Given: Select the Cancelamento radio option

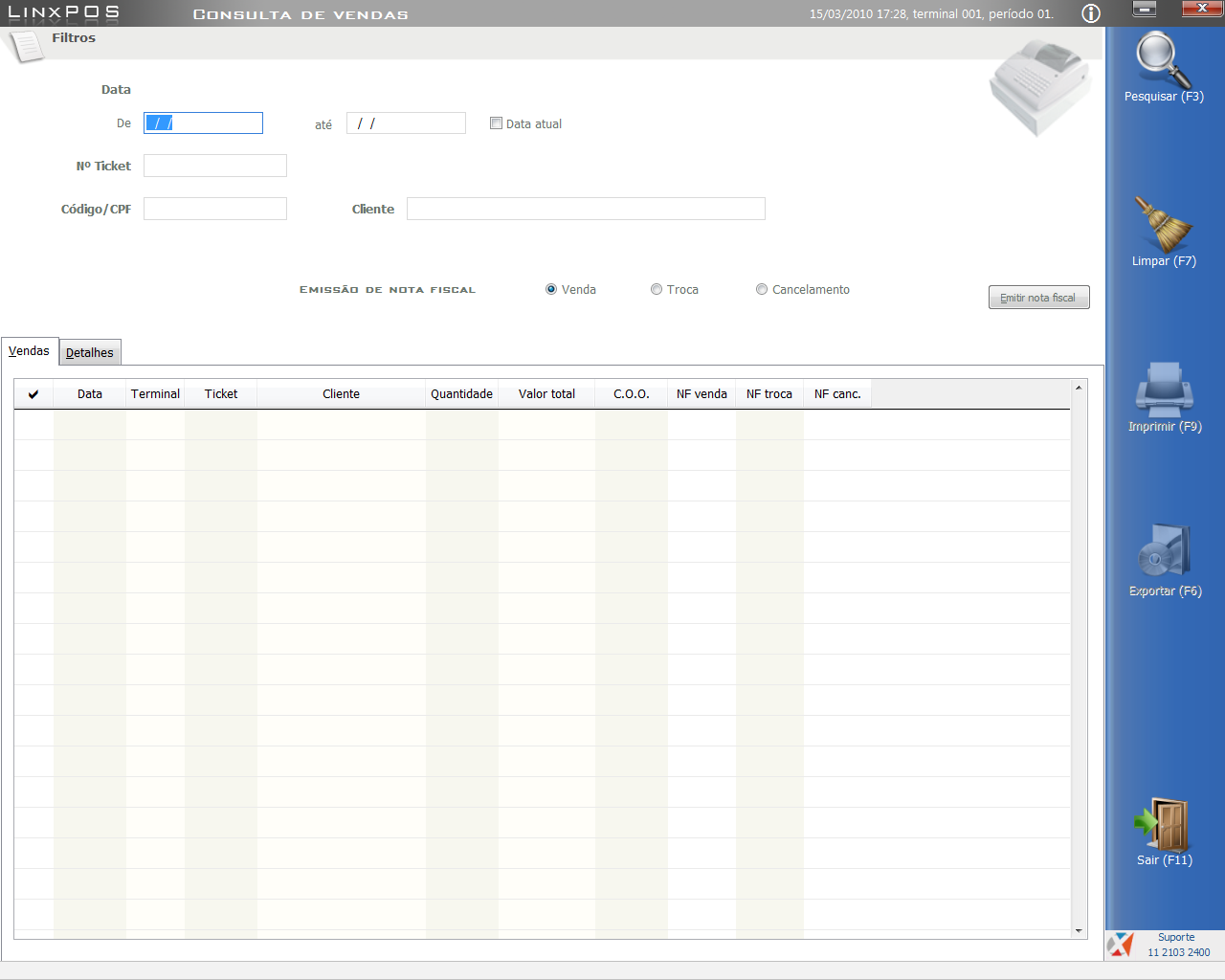Looking at the screenshot, I should (762, 289).
